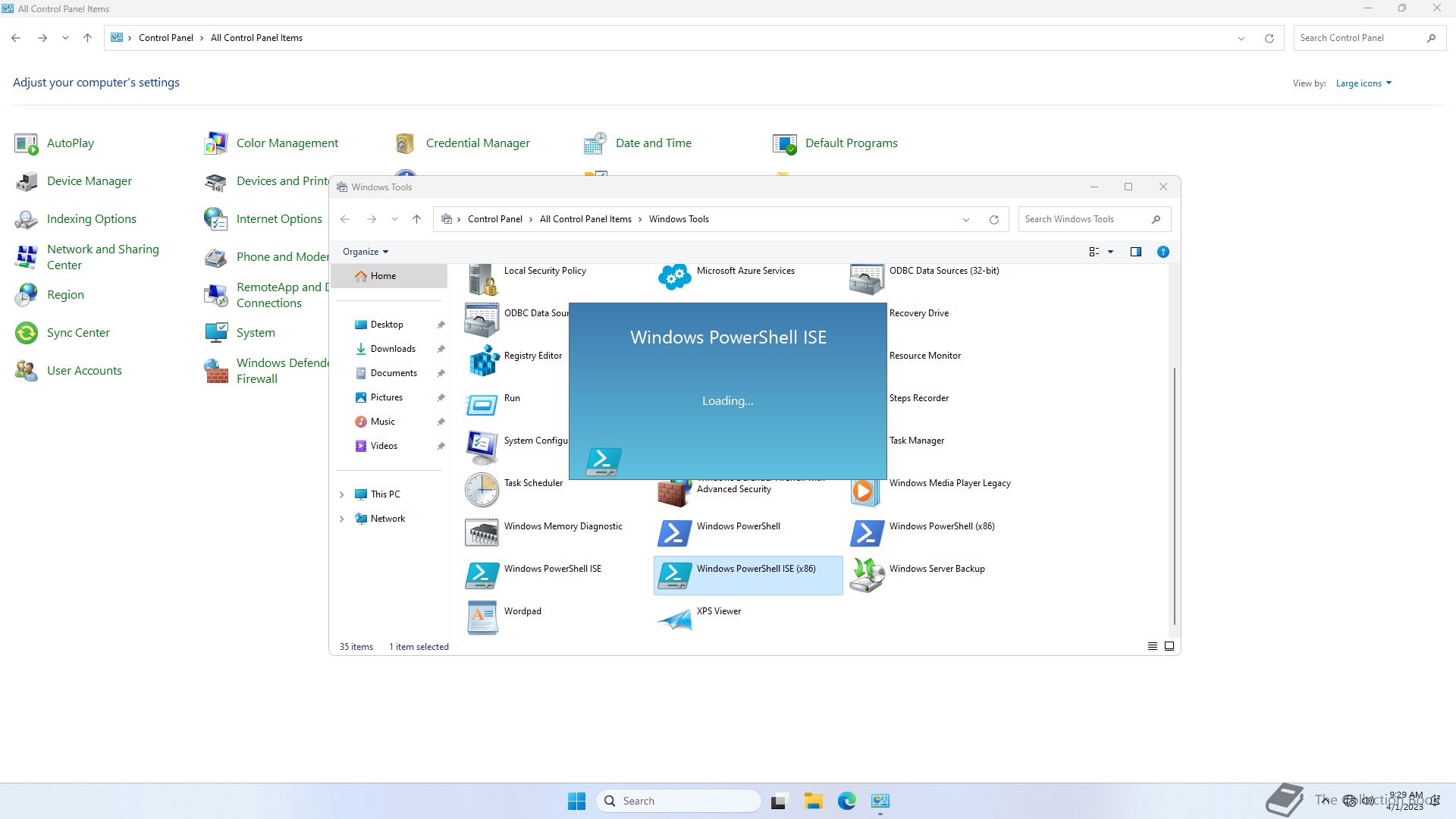Open the Windows Memory Diagnostic icon

point(482,532)
